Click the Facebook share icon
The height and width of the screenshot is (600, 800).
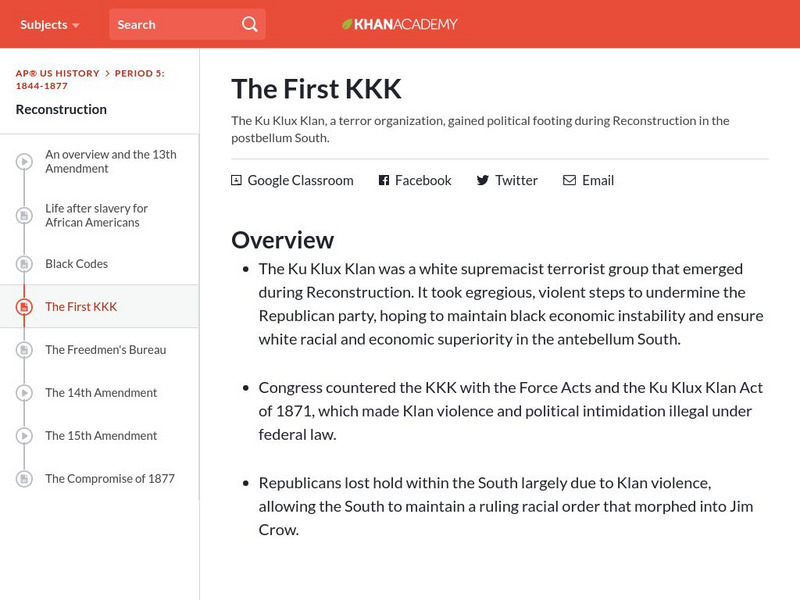[x=383, y=181]
